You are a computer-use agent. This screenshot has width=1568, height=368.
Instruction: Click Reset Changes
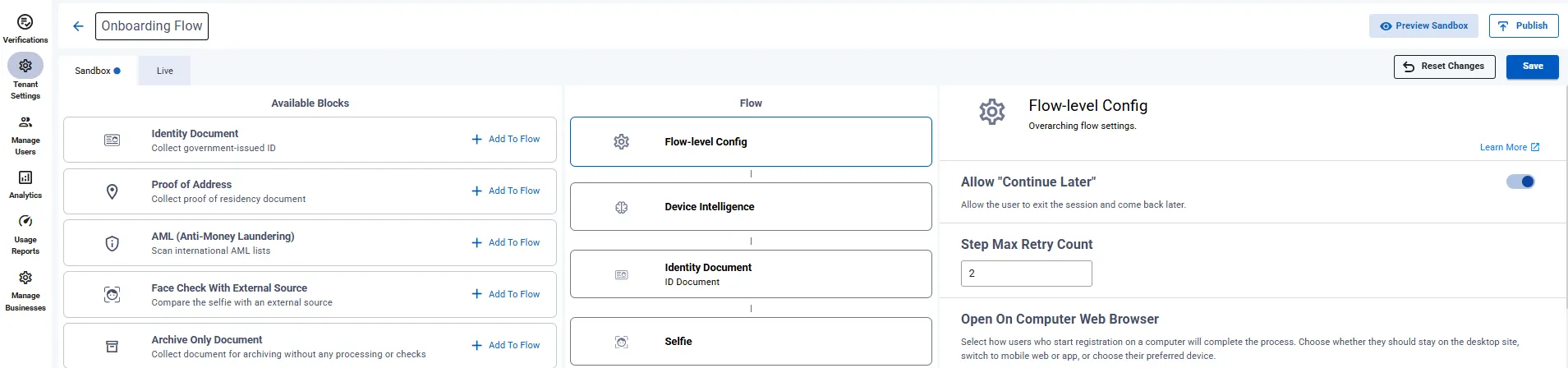tap(1444, 67)
